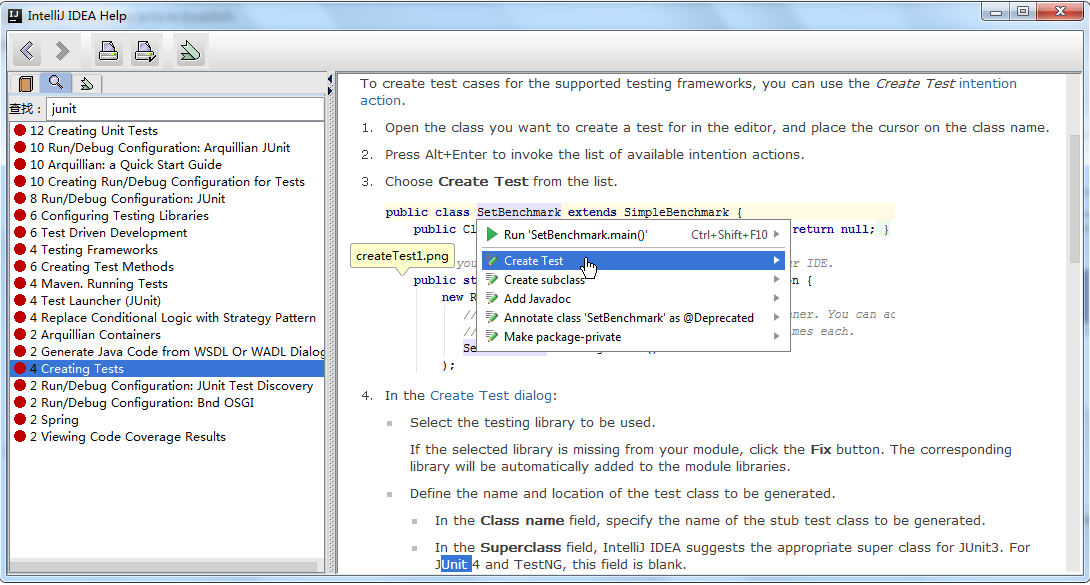The image size is (1090, 585).
Task: Click the content pane vertical scrollbar
Action: [x=1075, y=200]
